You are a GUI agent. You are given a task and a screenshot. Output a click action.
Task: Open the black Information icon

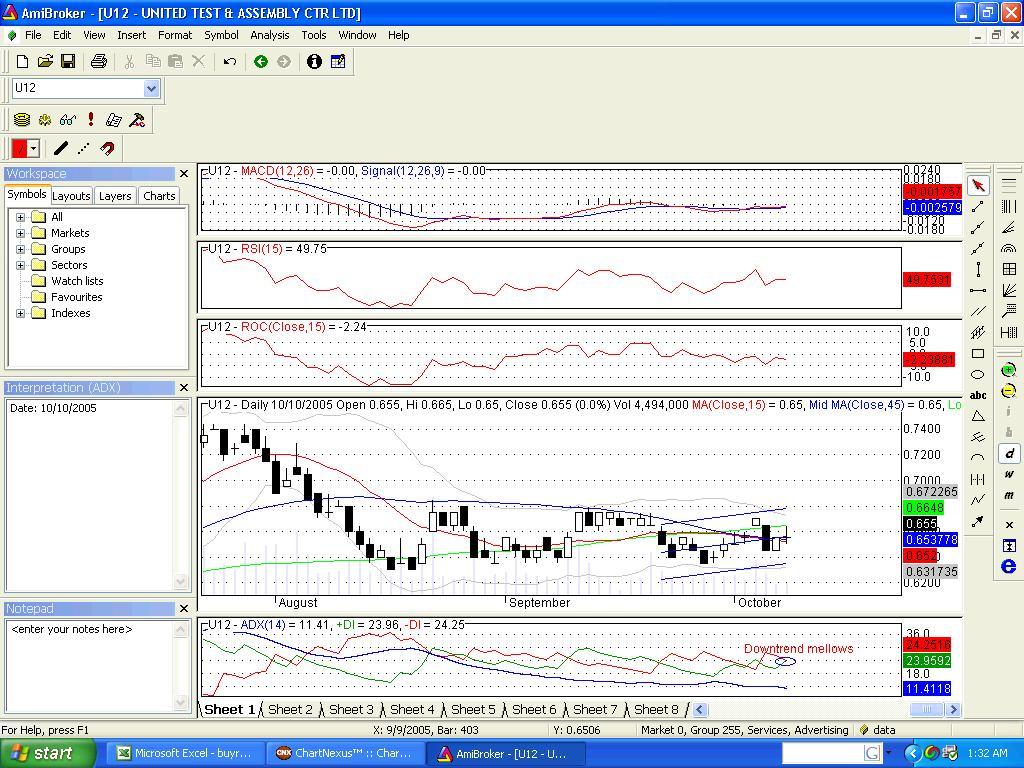click(314, 61)
